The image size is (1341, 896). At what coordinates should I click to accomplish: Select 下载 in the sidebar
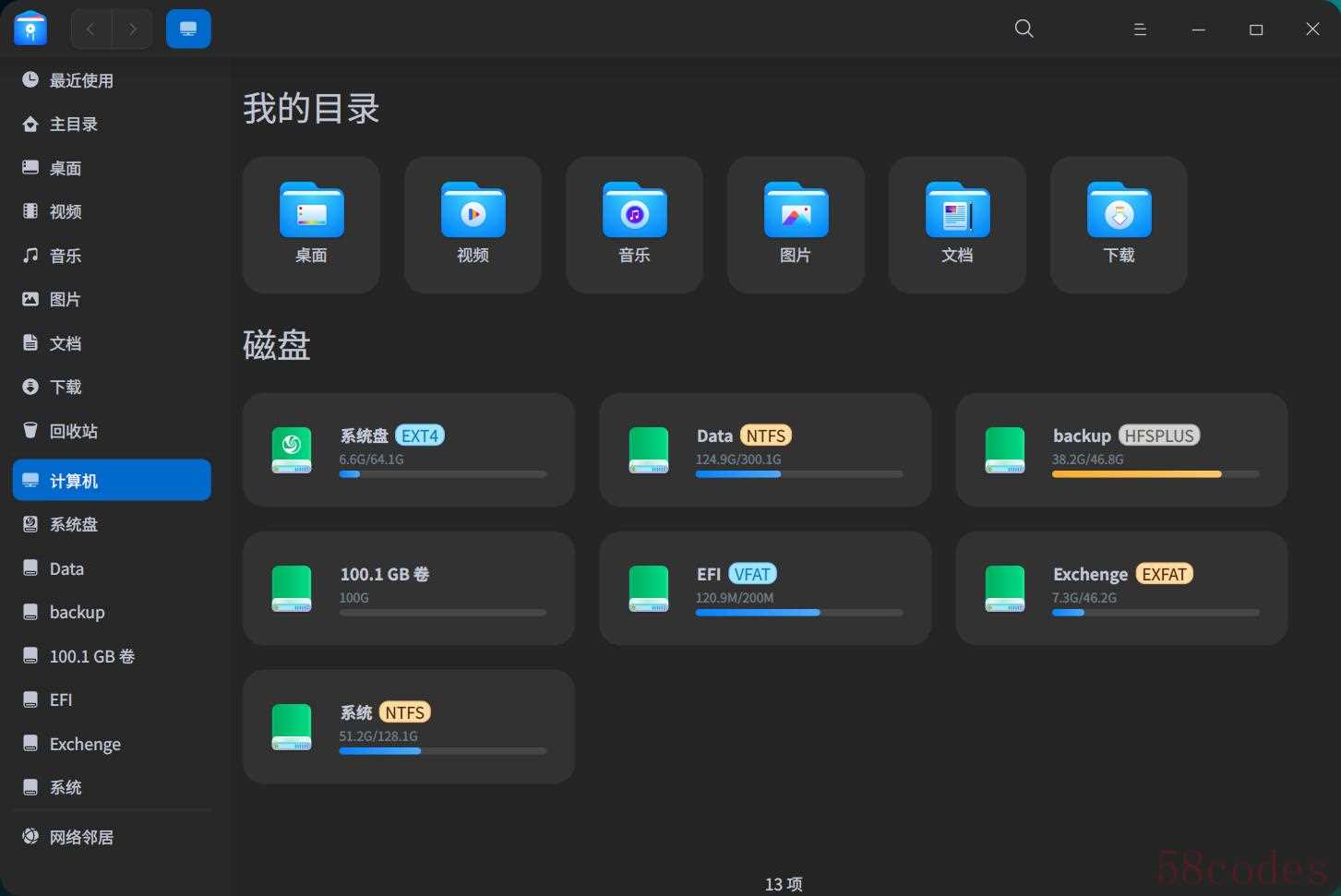pyautogui.click(x=112, y=387)
